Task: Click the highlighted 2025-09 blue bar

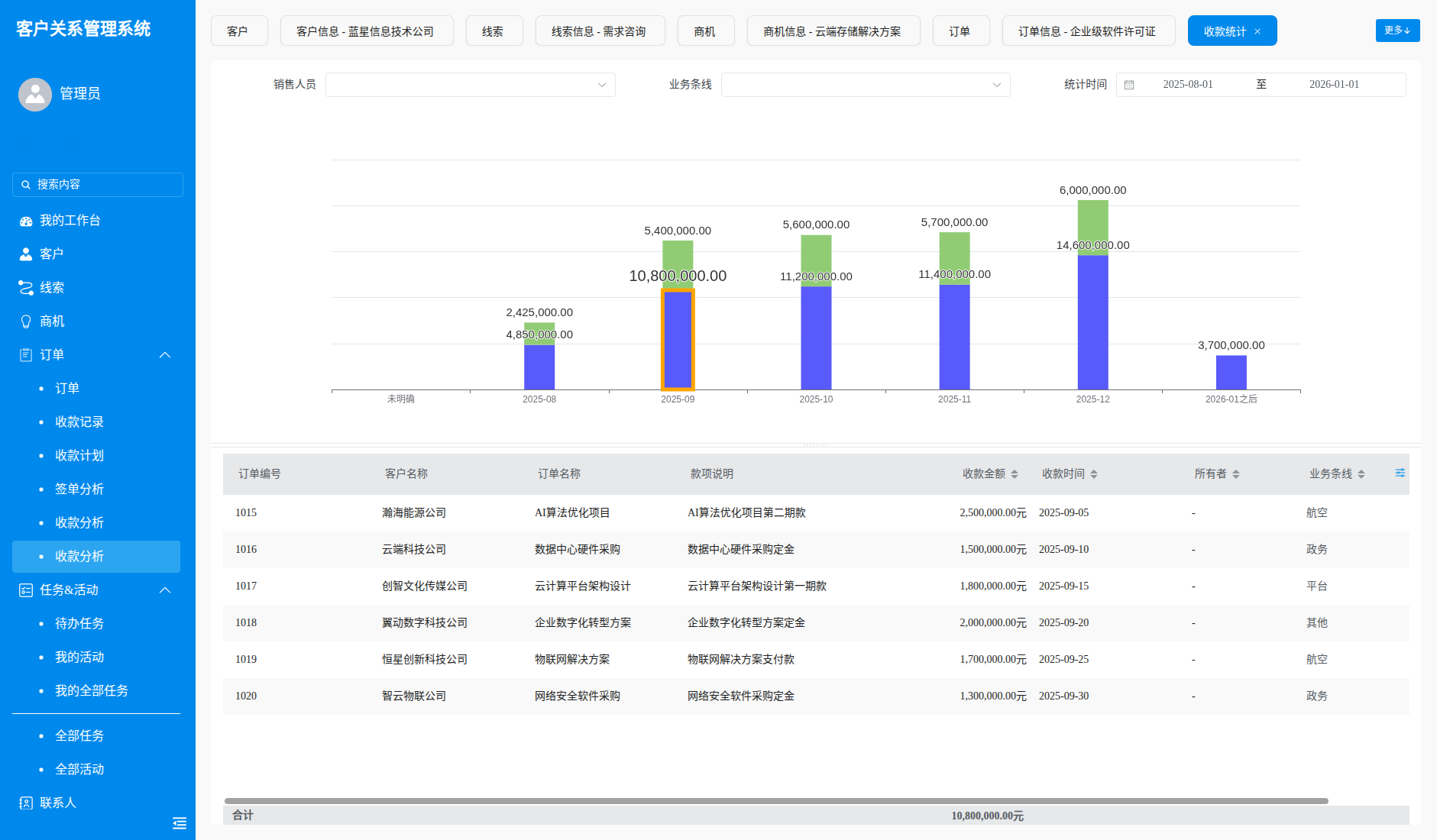Action: point(678,340)
